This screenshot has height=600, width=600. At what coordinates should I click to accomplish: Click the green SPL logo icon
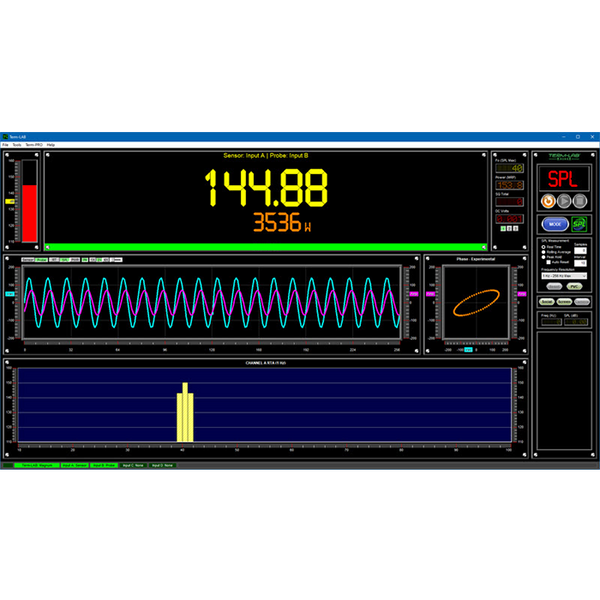tap(579, 224)
